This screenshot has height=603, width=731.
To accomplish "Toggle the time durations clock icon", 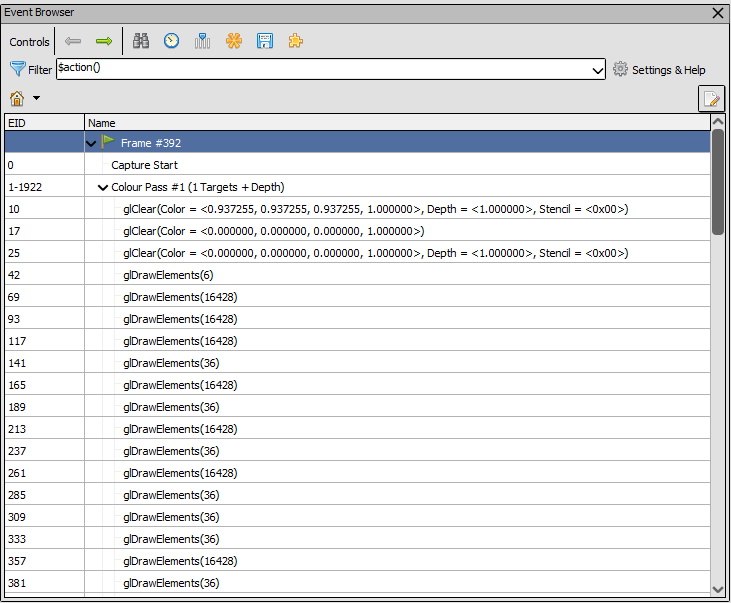I will pos(172,41).
